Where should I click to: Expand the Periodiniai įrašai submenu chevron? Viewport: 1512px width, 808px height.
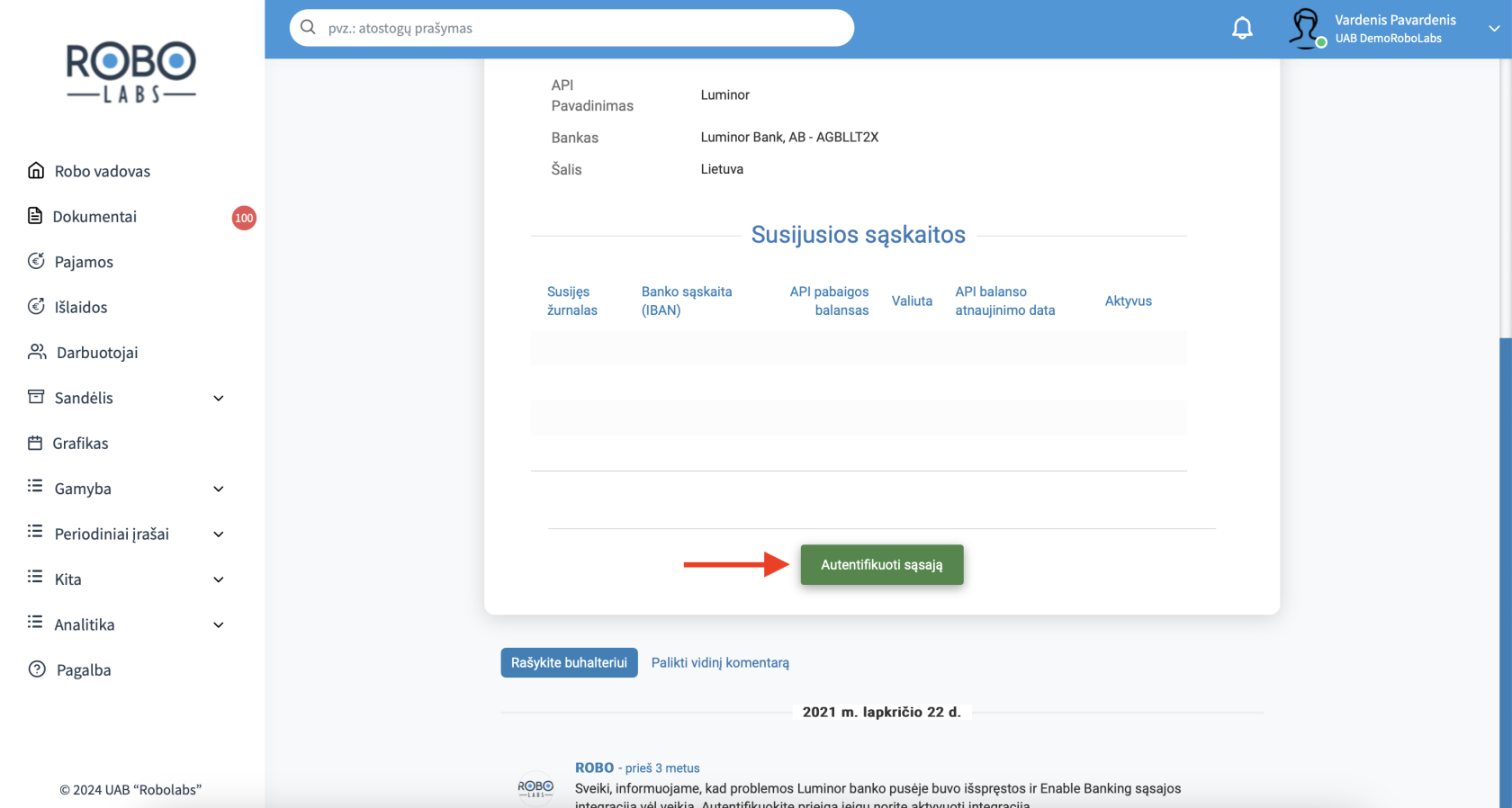point(219,534)
